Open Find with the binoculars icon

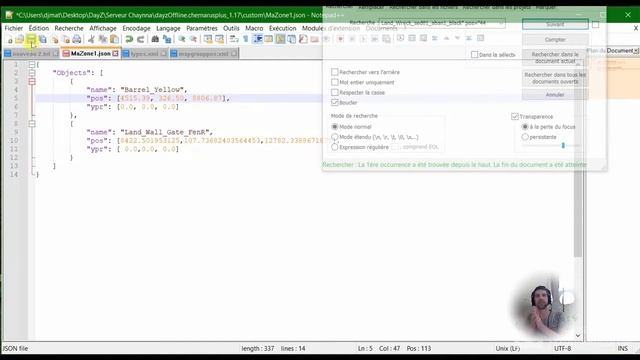pyautogui.click(x=155, y=39)
